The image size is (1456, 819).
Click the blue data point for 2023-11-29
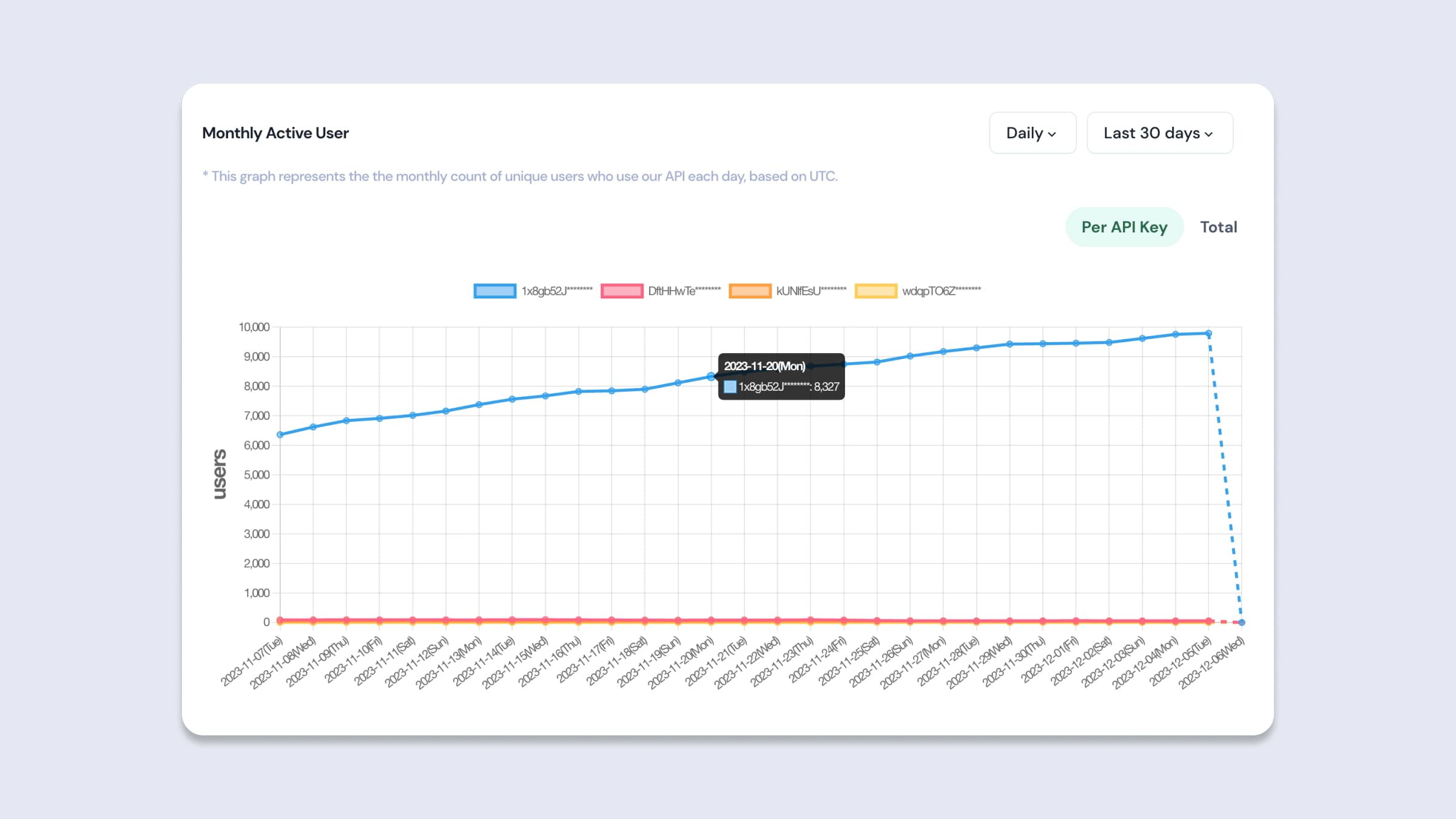click(1009, 344)
